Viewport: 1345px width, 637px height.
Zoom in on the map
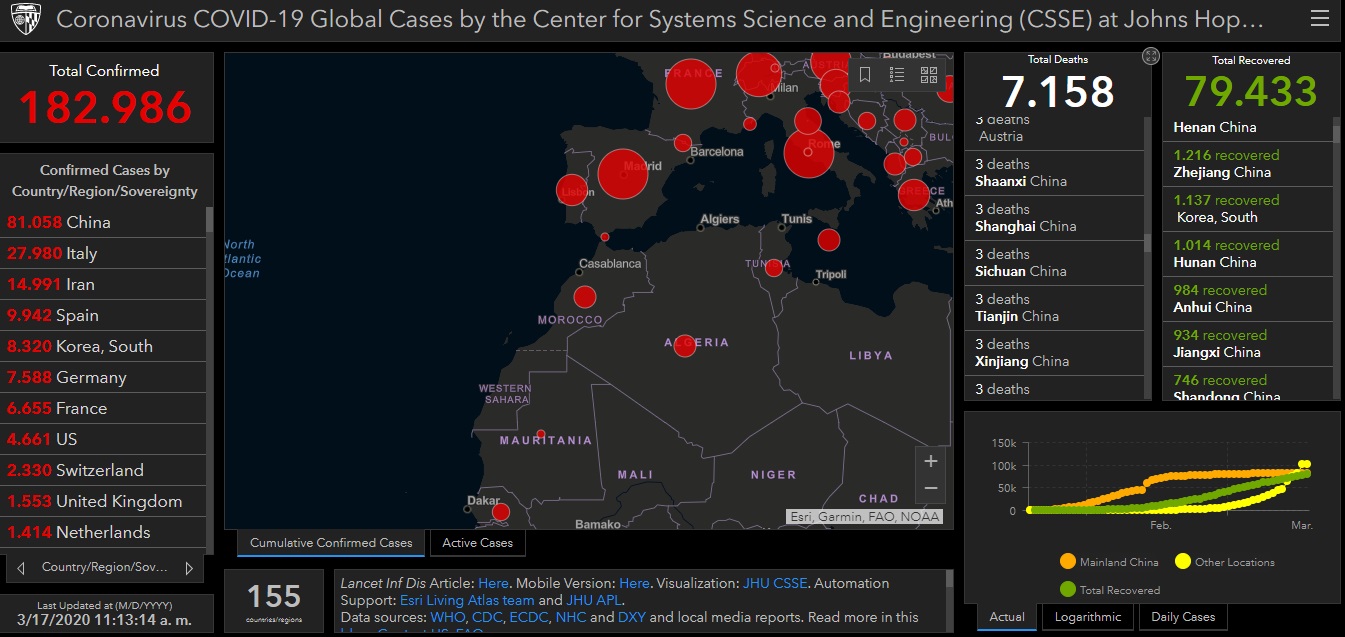click(931, 461)
